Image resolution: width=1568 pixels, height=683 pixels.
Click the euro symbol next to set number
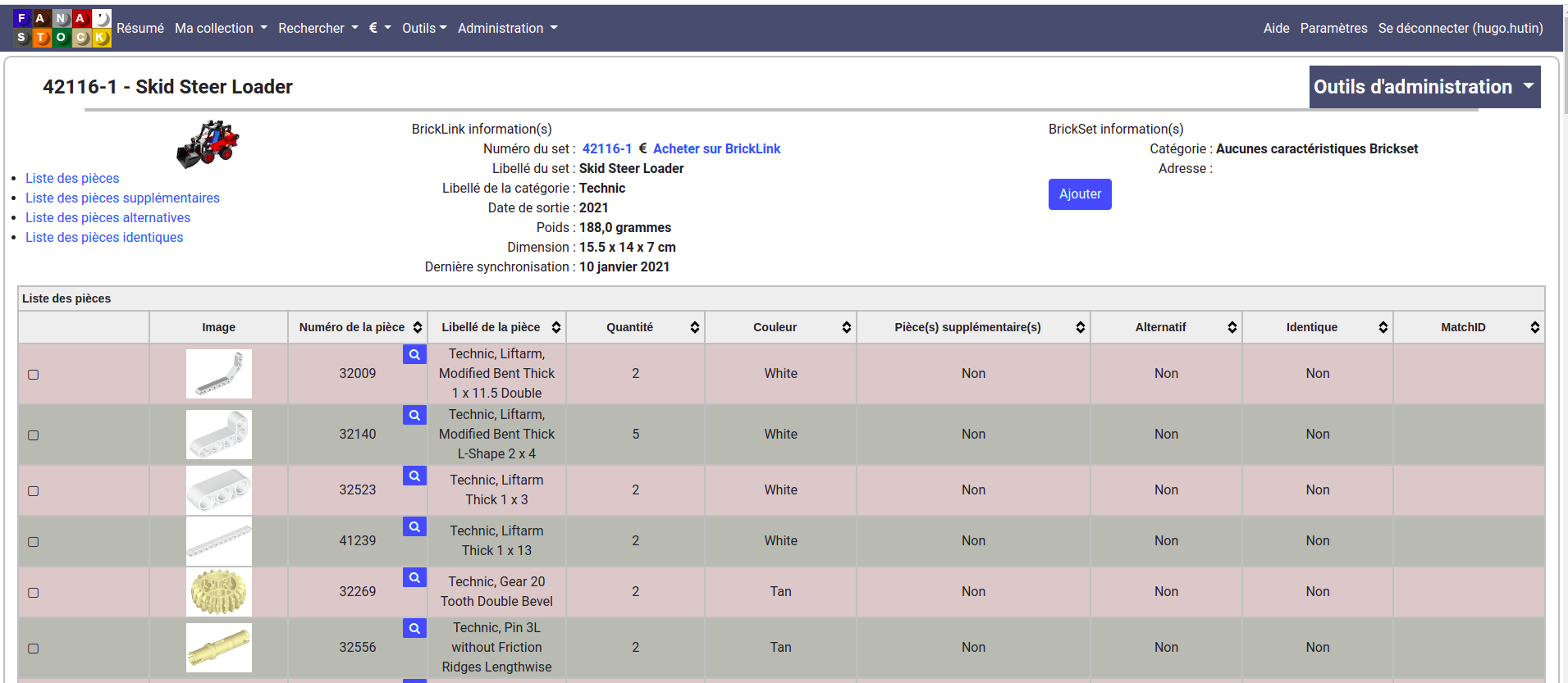point(643,148)
